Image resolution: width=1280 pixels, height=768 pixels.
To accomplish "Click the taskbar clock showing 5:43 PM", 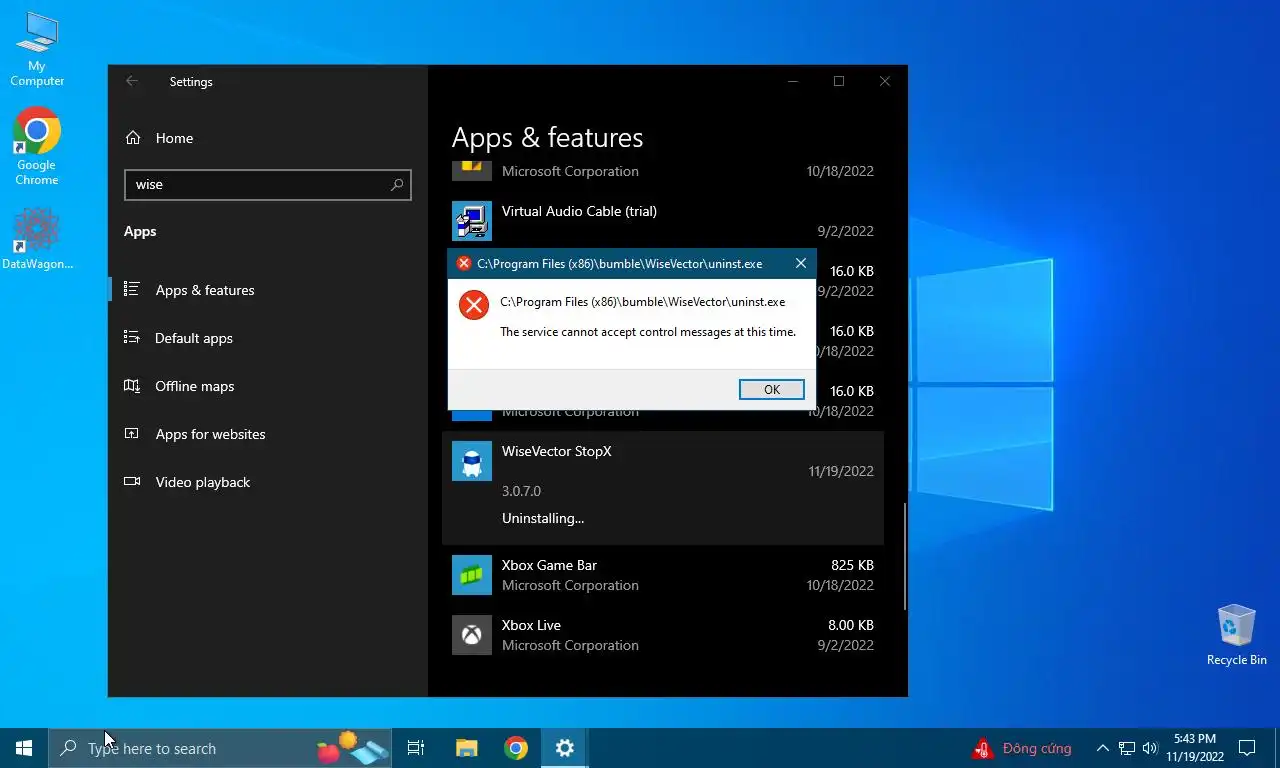I will [x=1194, y=748].
